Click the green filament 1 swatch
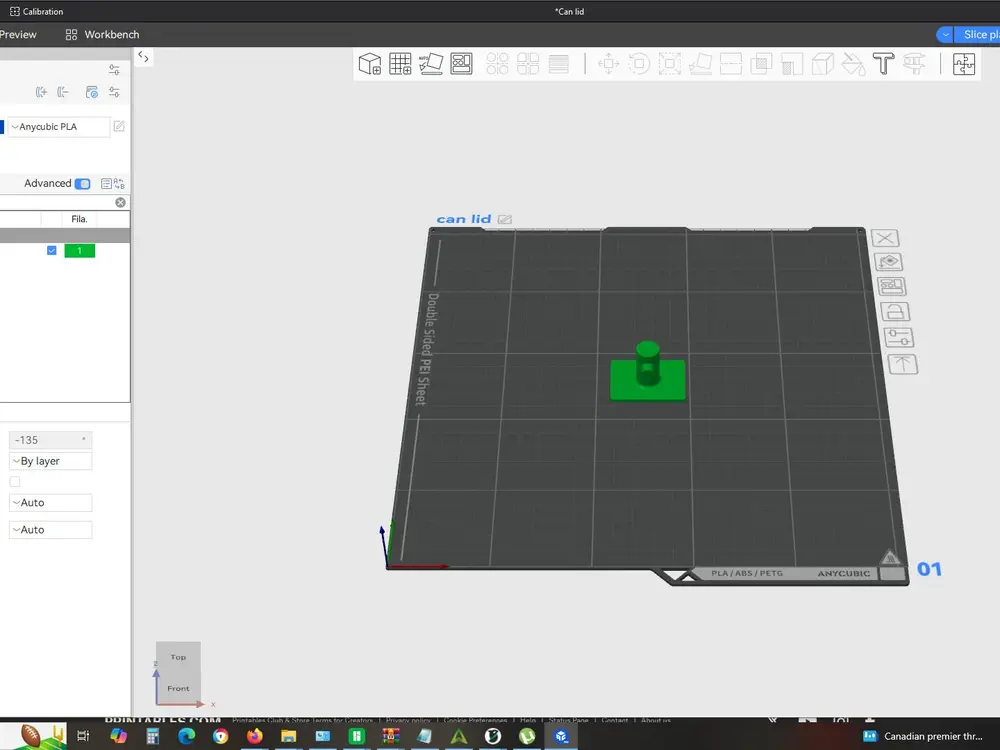Screen dimensions: 1000x750 [x=80, y=251]
